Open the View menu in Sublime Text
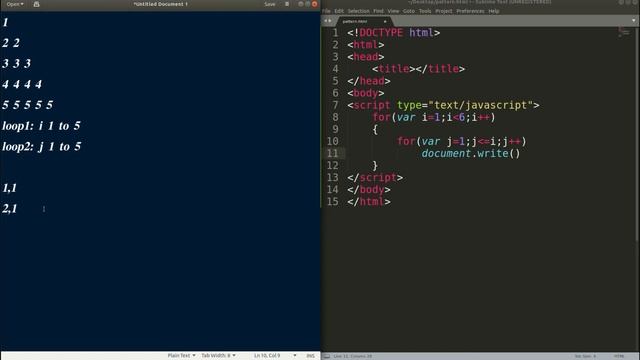 tap(393, 11)
